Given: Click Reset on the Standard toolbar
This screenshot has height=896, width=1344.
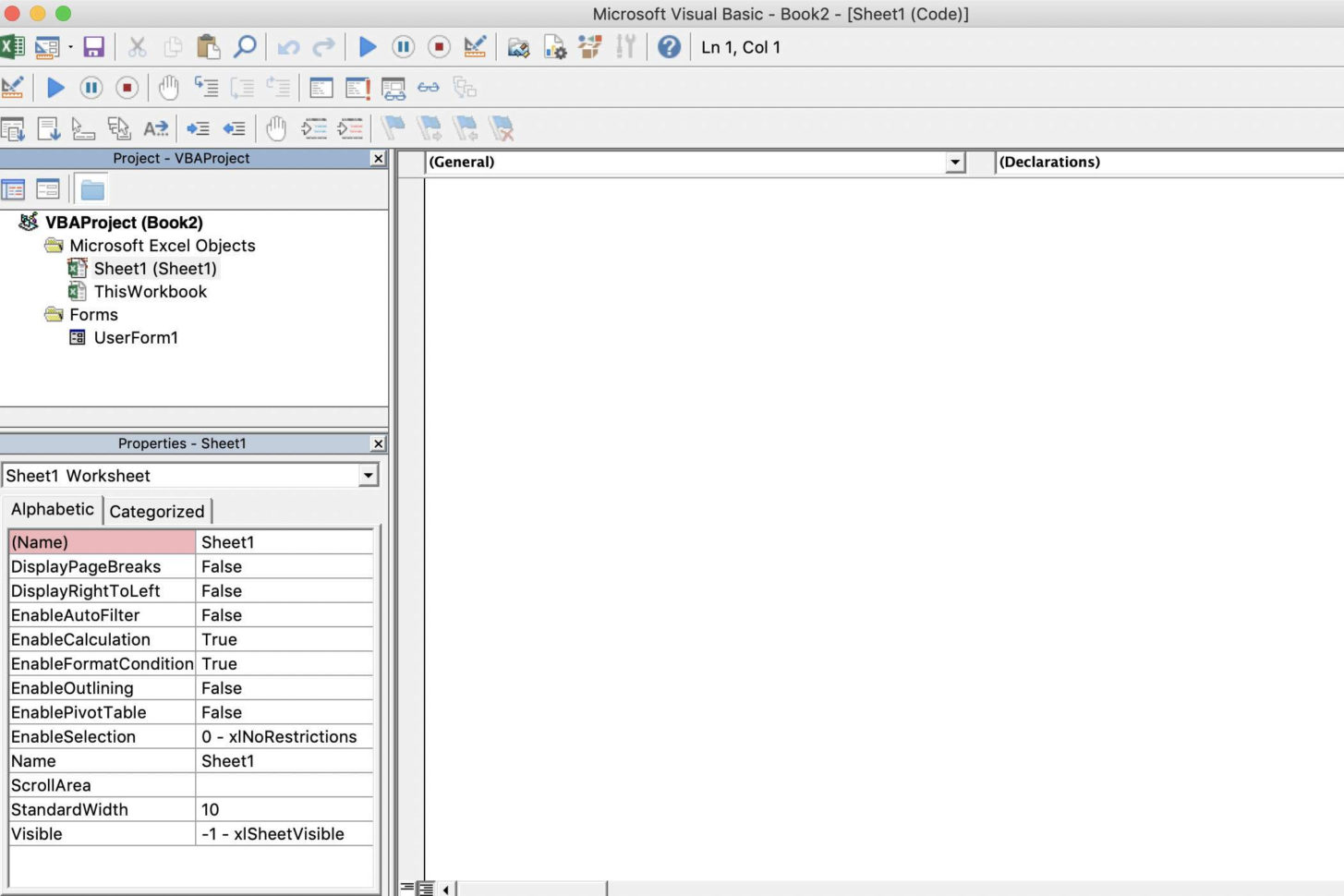Looking at the screenshot, I should pos(440,46).
